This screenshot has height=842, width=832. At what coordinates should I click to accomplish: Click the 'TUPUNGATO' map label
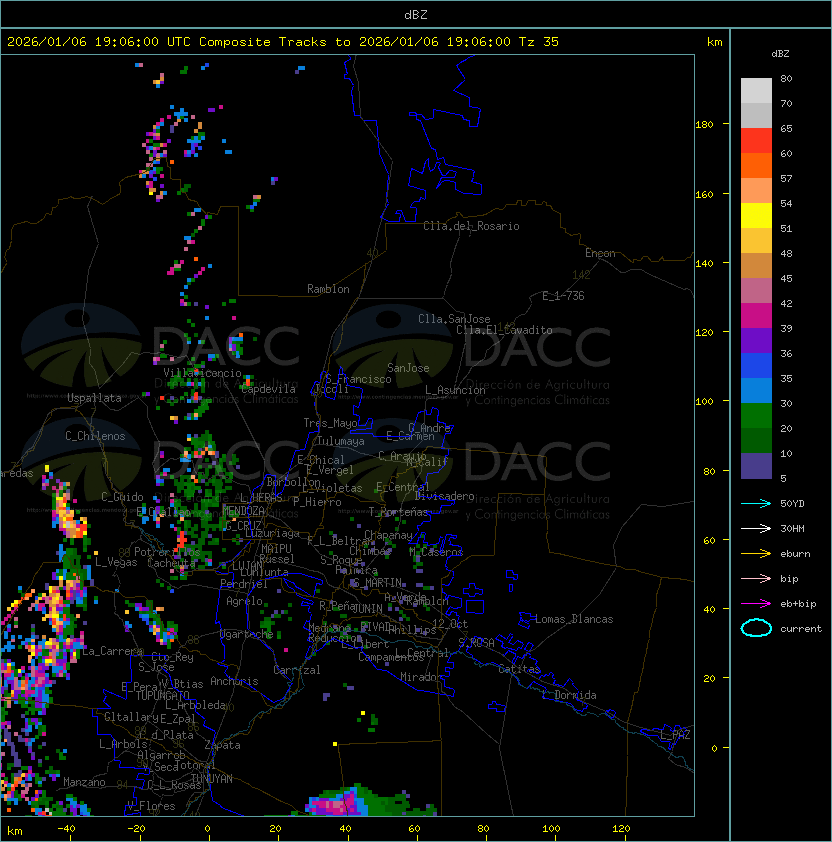tap(163, 695)
